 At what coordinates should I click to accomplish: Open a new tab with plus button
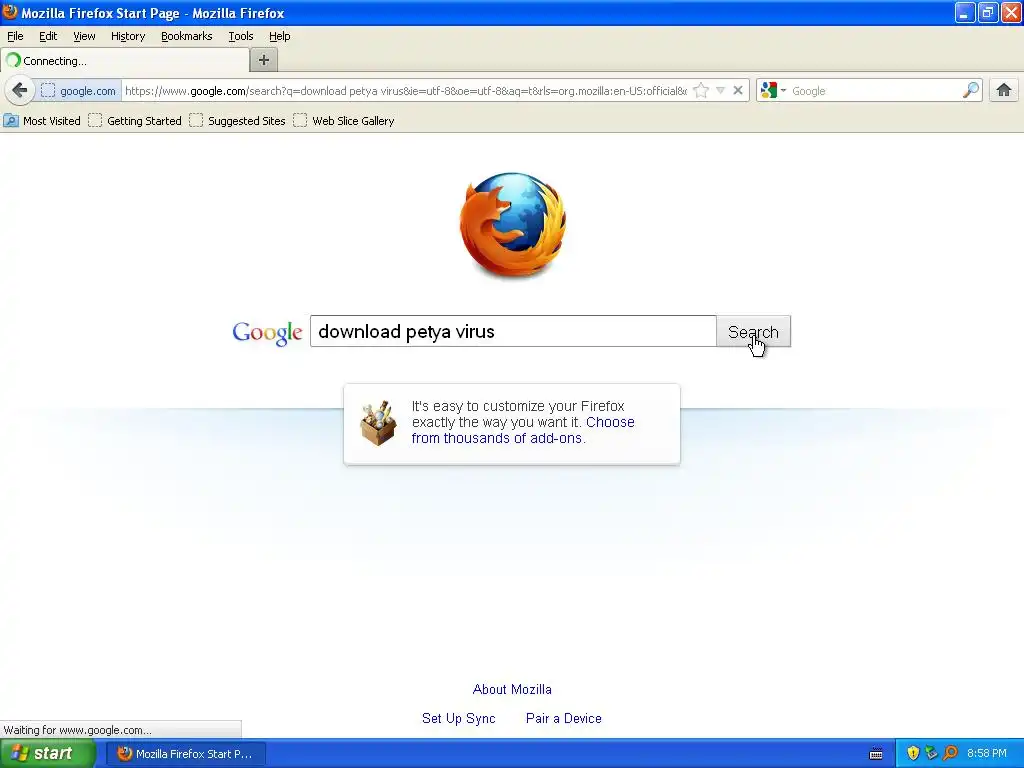click(x=264, y=60)
